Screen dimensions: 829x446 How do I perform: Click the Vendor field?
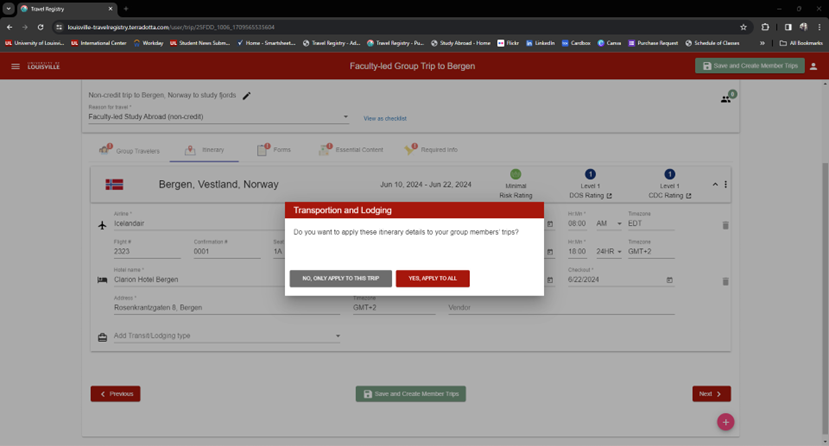coord(561,308)
